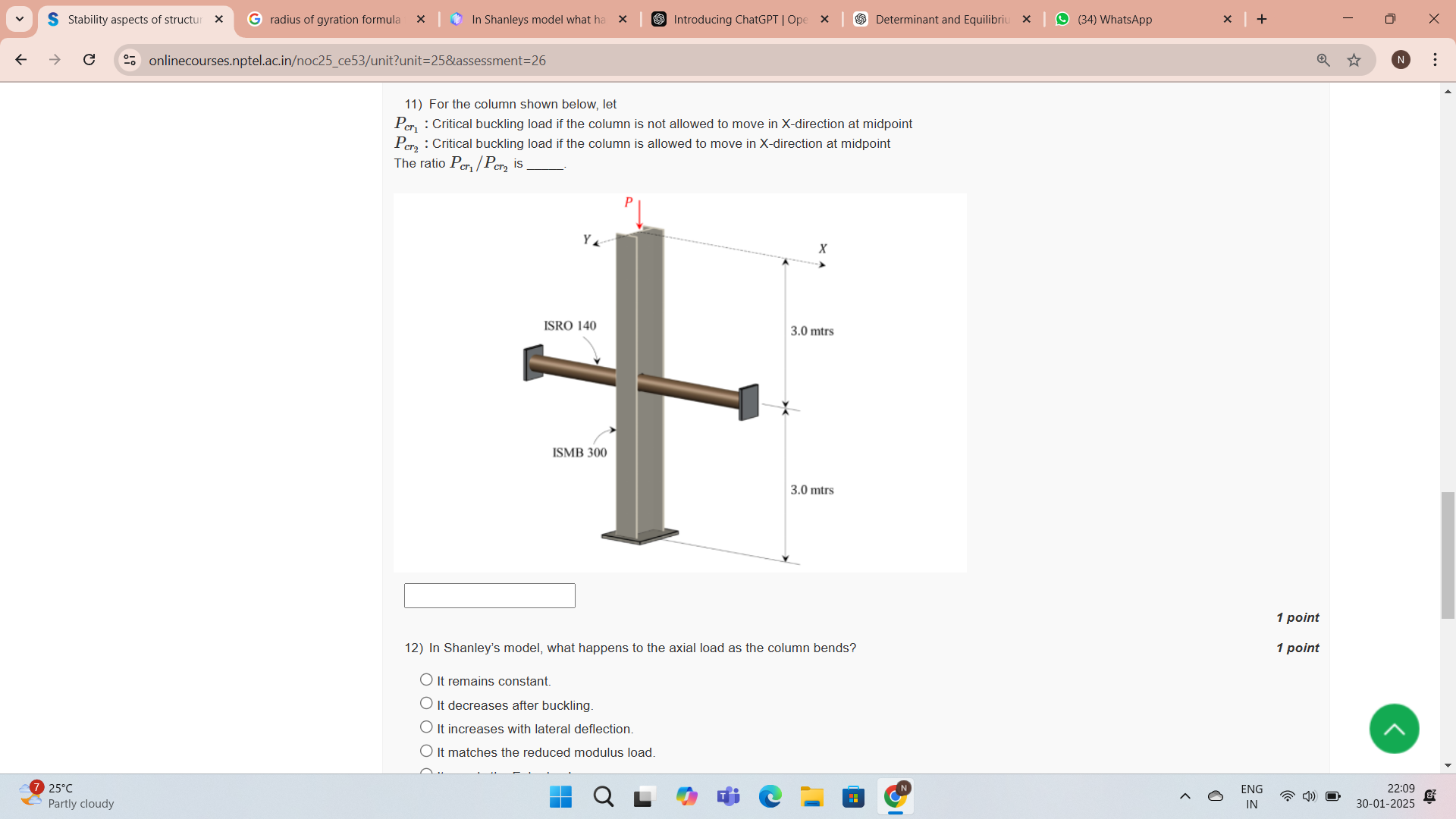Bookmark this page with star icon
This screenshot has width=1456, height=819.
1354,60
